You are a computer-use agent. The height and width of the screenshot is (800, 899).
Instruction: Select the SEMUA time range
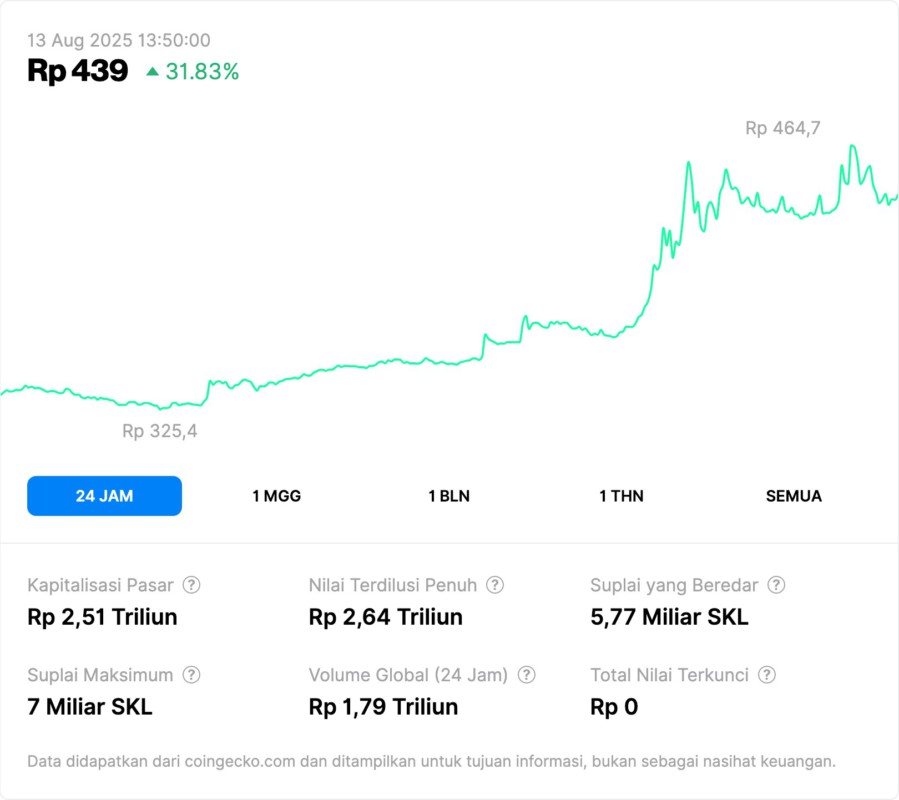click(794, 496)
